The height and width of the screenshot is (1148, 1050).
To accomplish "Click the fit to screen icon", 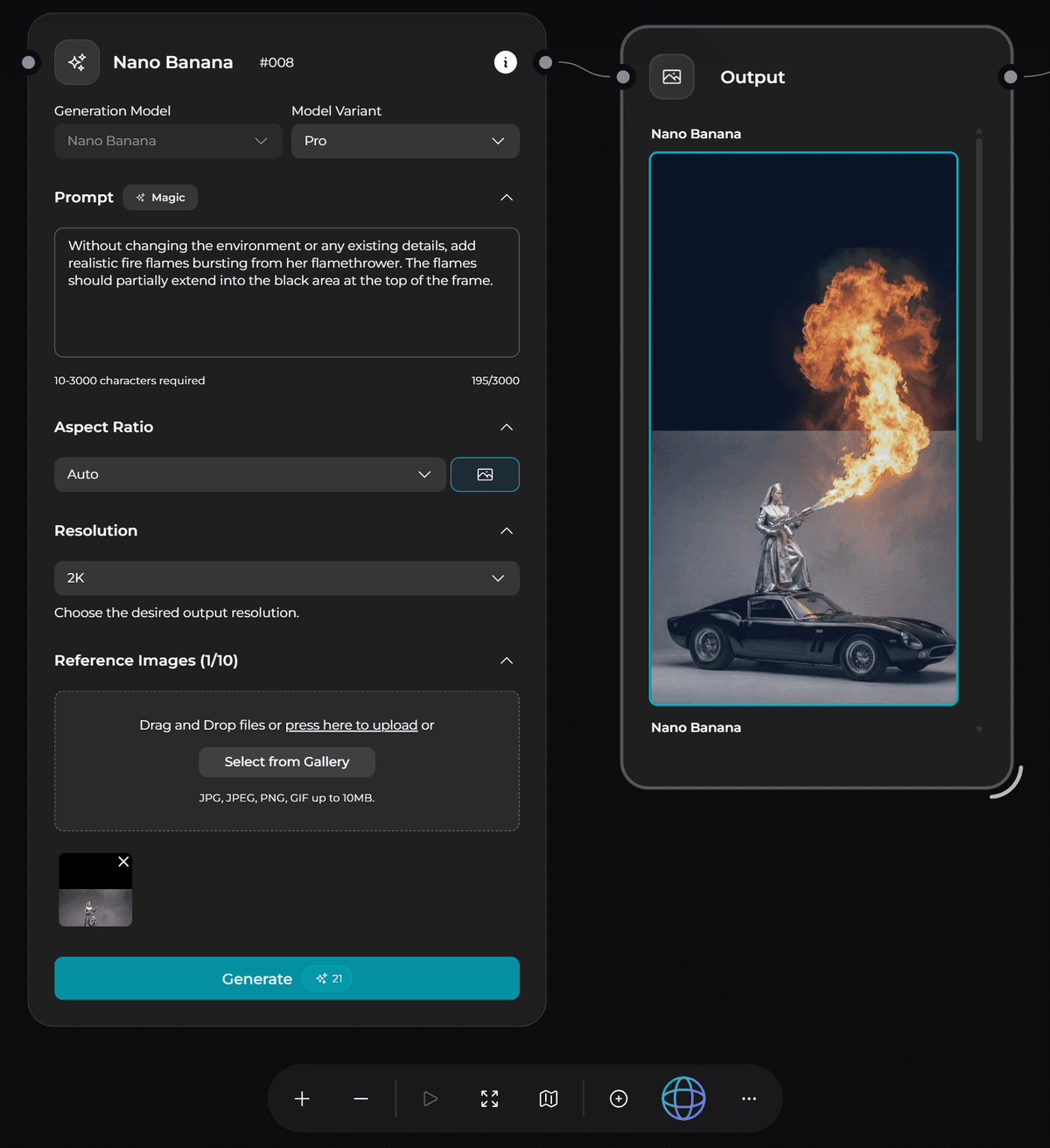I will tap(489, 1099).
